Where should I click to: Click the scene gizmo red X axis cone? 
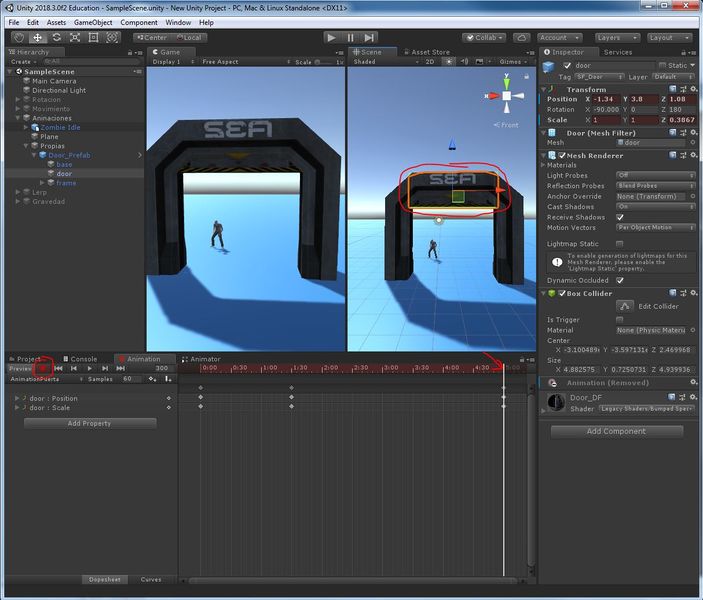(x=493, y=96)
